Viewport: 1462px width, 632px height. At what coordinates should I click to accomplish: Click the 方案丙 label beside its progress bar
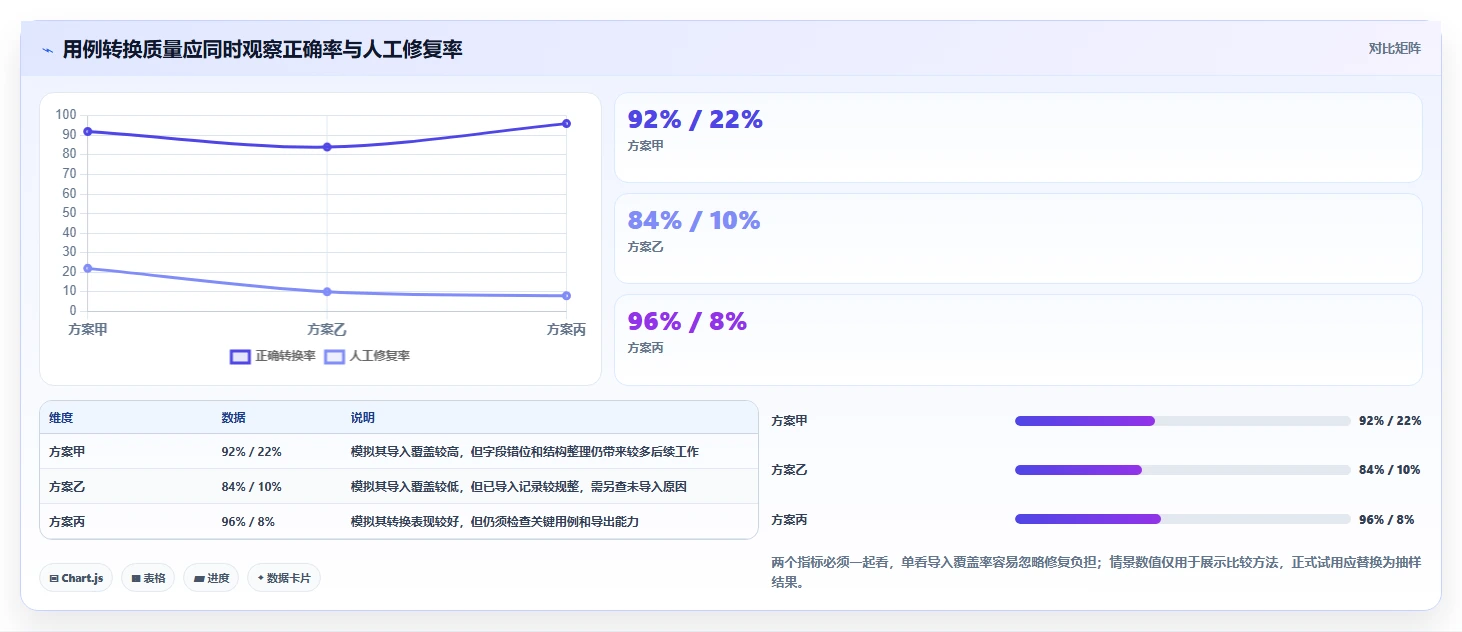tap(789, 520)
